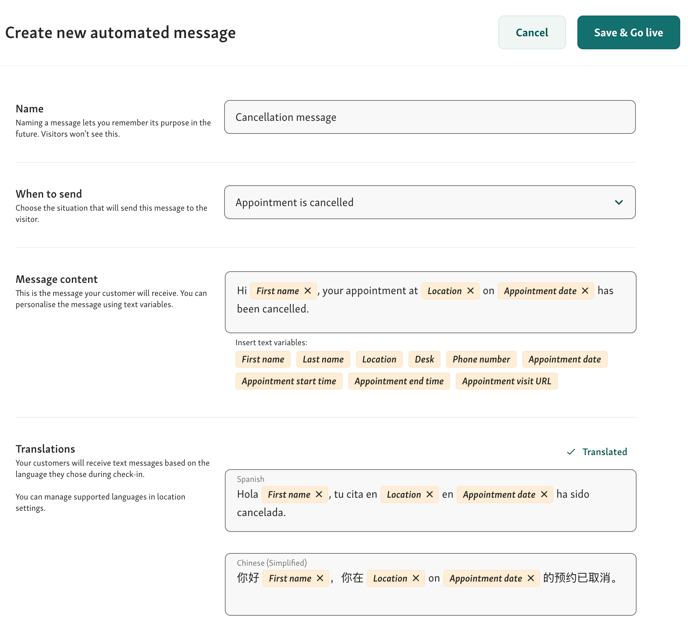The width and height of the screenshot is (688, 627).
Task: Click the Name input field
Action: pos(430,117)
